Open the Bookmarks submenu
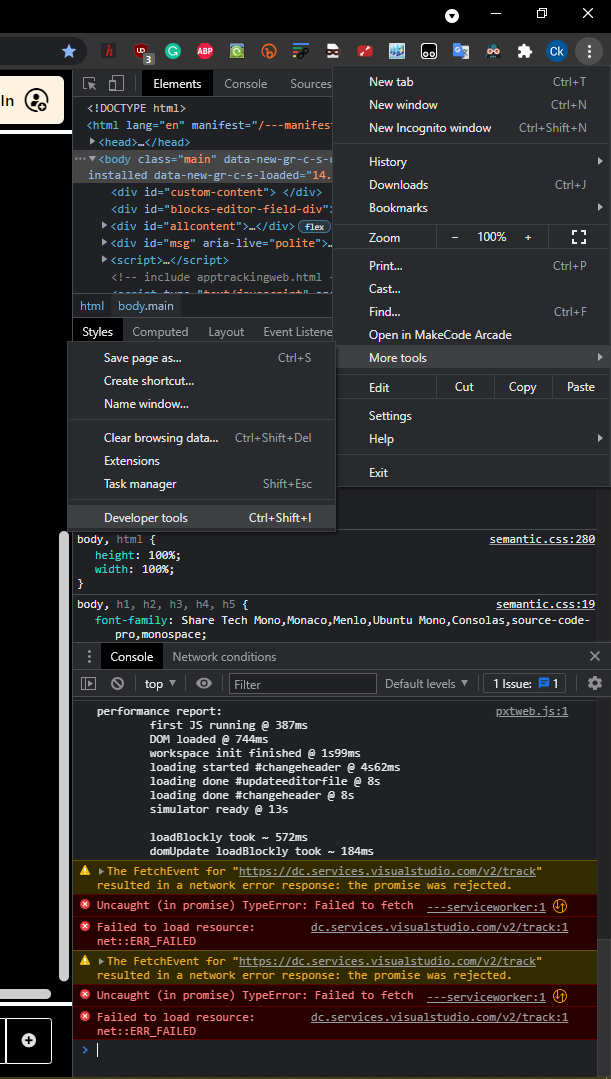611x1079 pixels. point(471,208)
